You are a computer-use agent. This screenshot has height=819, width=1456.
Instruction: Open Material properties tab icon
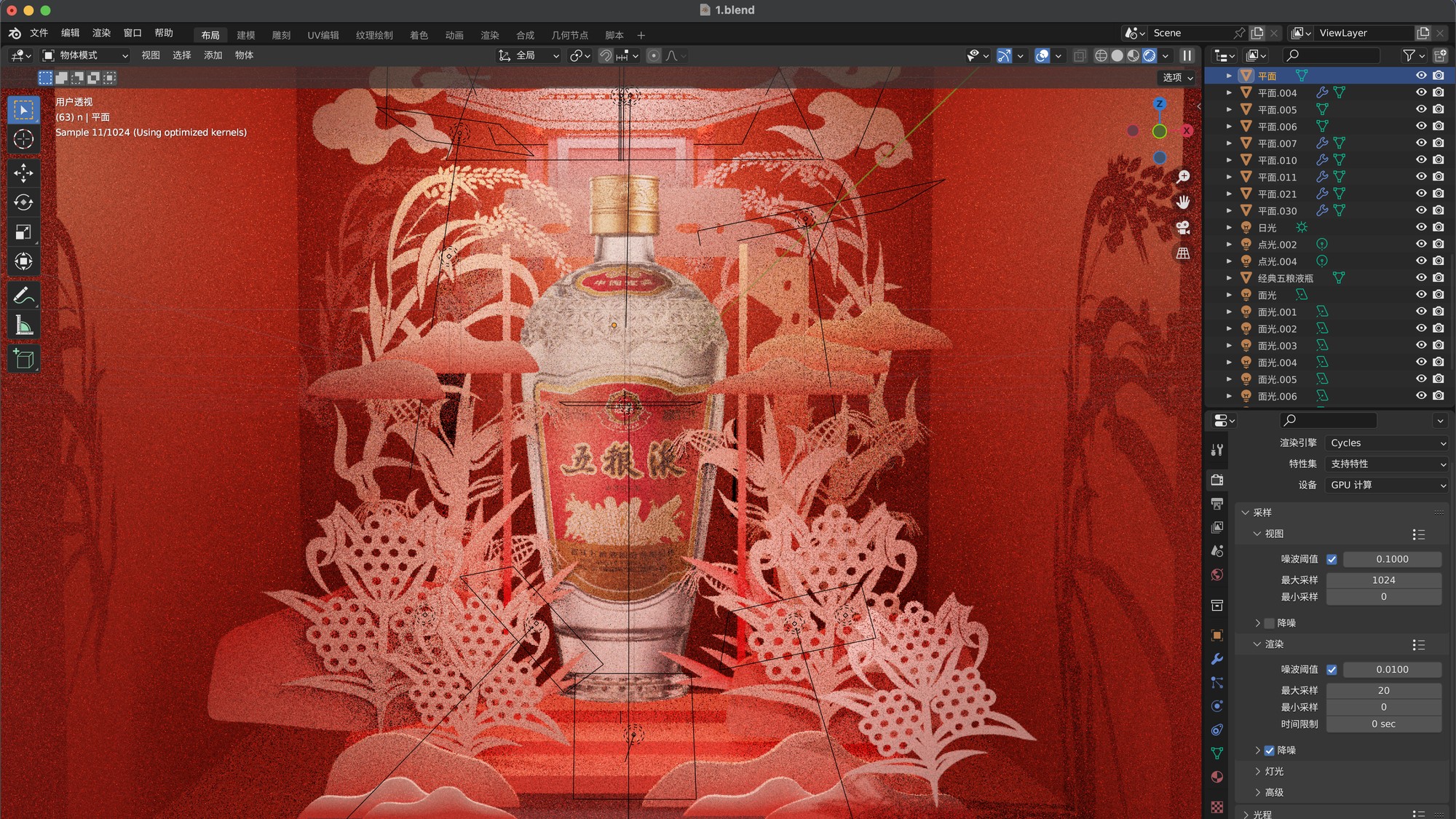pos(1217,777)
